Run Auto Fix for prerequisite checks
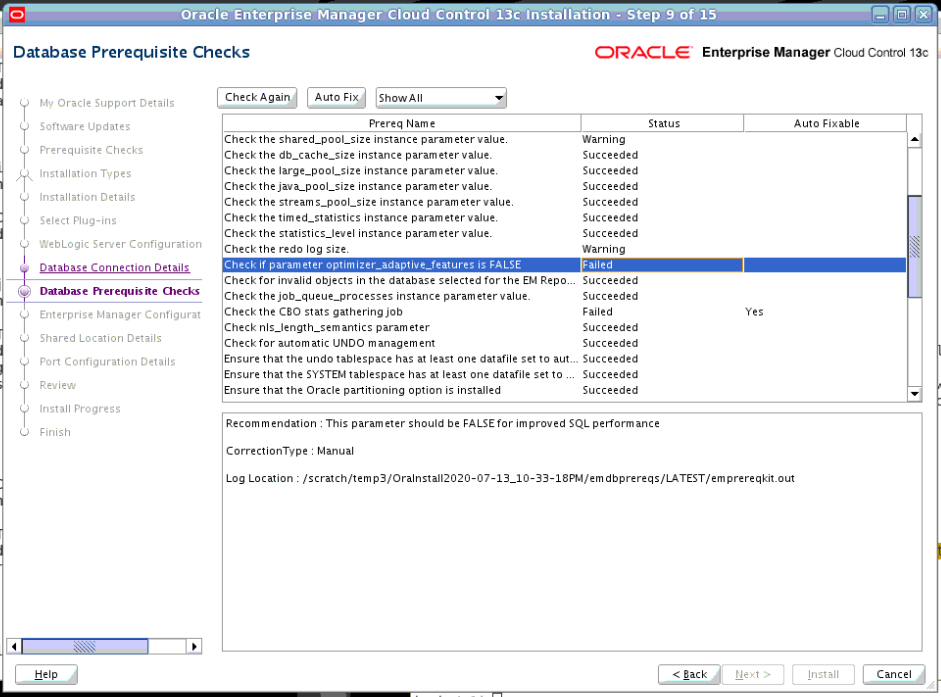Viewport: 941px width, 697px height. coord(336,98)
